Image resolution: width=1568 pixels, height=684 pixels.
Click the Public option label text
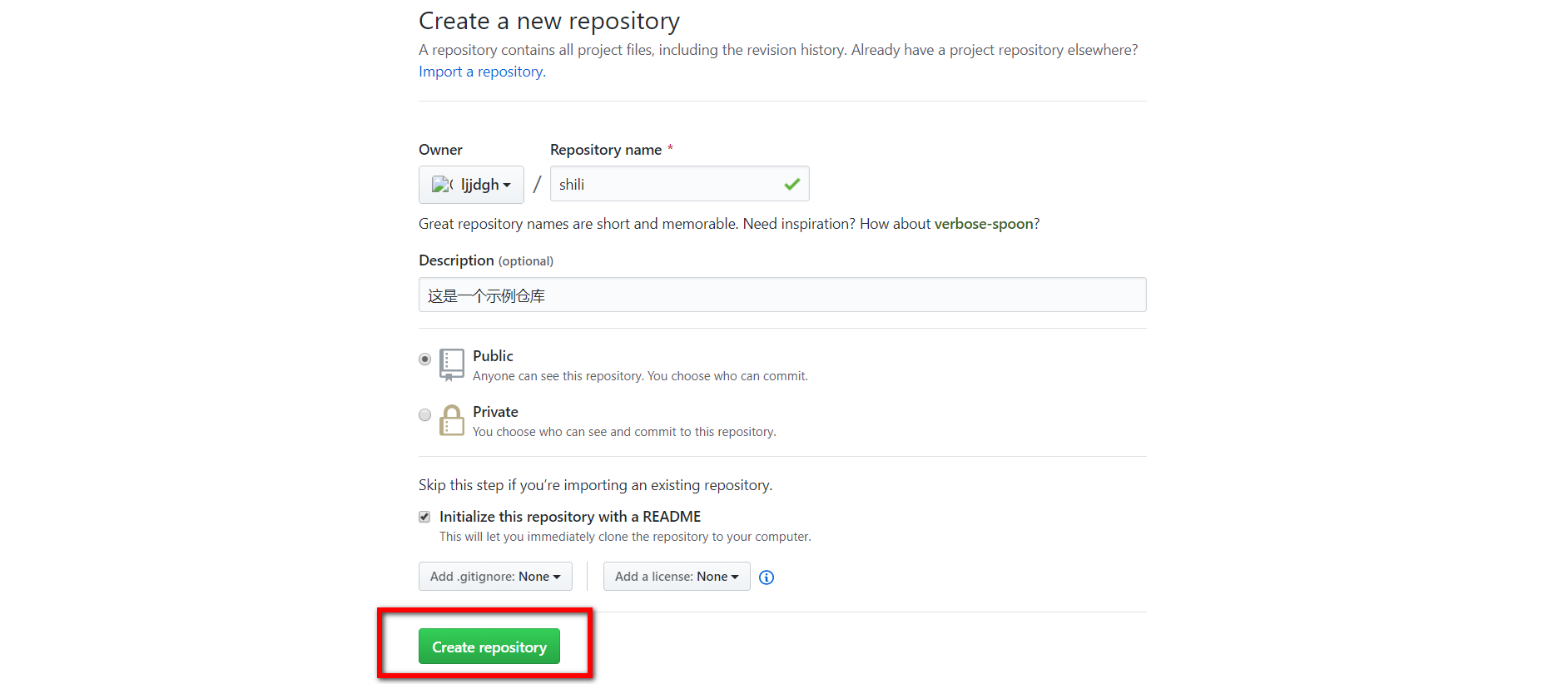pyautogui.click(x=493, y=356)
